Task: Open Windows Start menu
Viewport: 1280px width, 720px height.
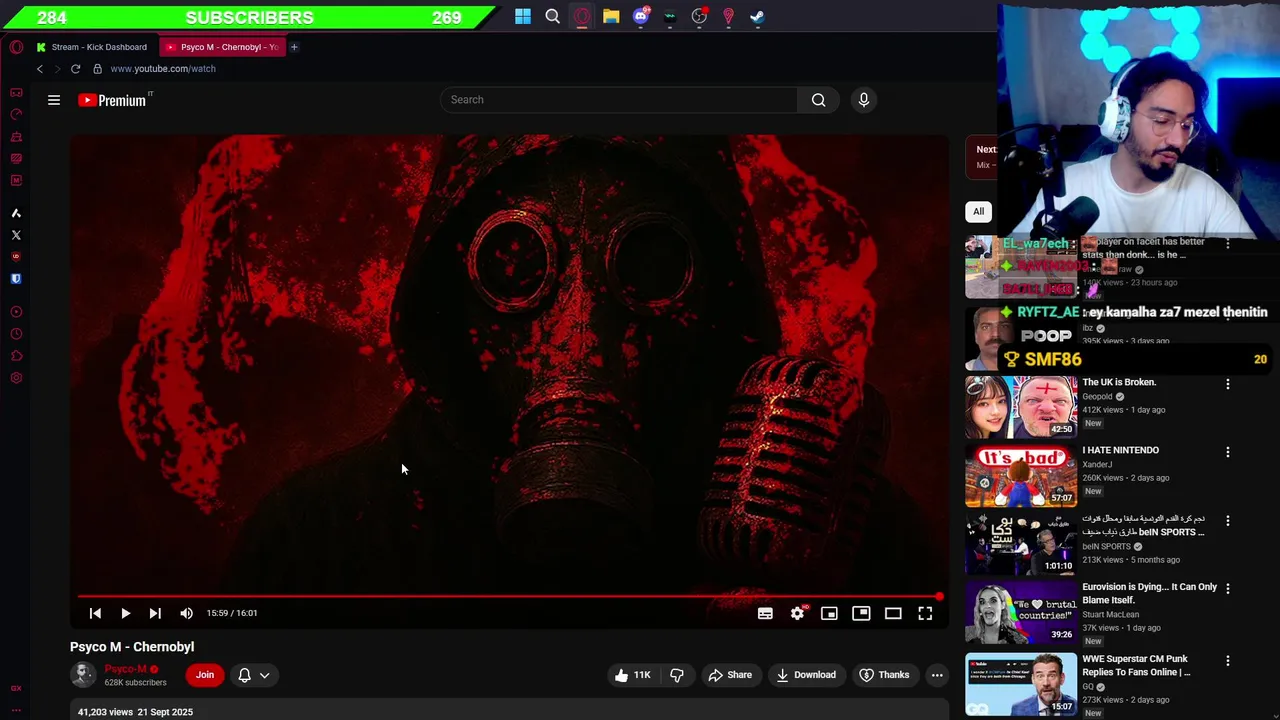Action: (x=523, y=16)
